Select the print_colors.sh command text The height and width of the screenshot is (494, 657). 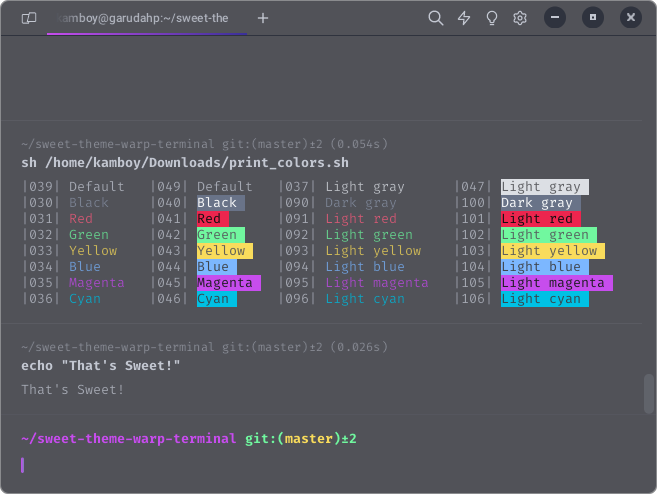click(185, 163)
